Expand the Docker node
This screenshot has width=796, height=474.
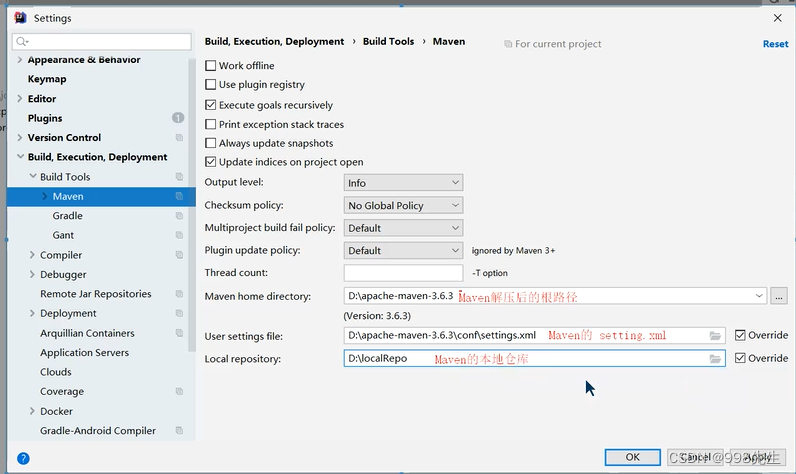click(32, 411)
